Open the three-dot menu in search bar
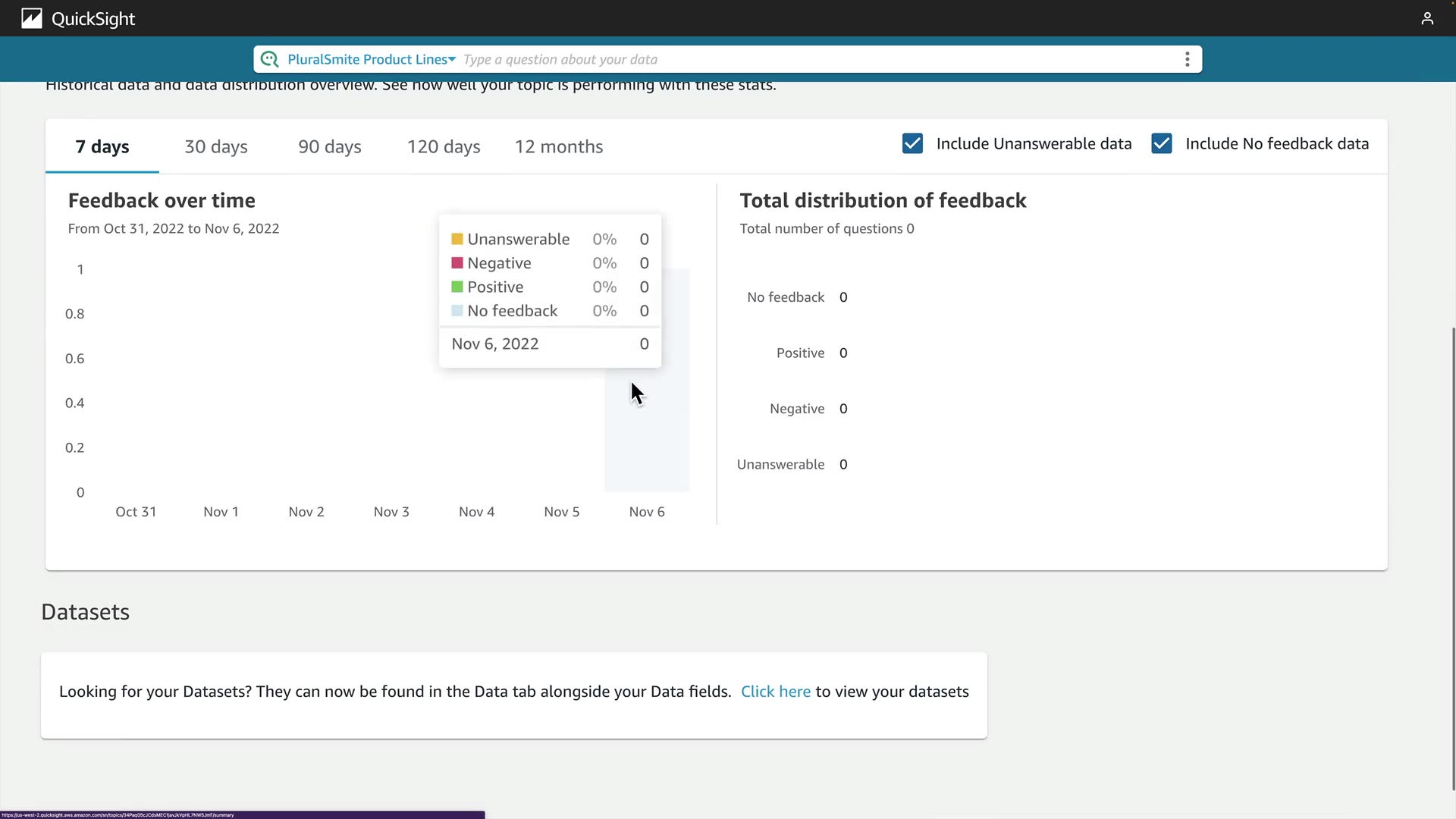The image size is (1456, 819). click(x=1187, y=59)
